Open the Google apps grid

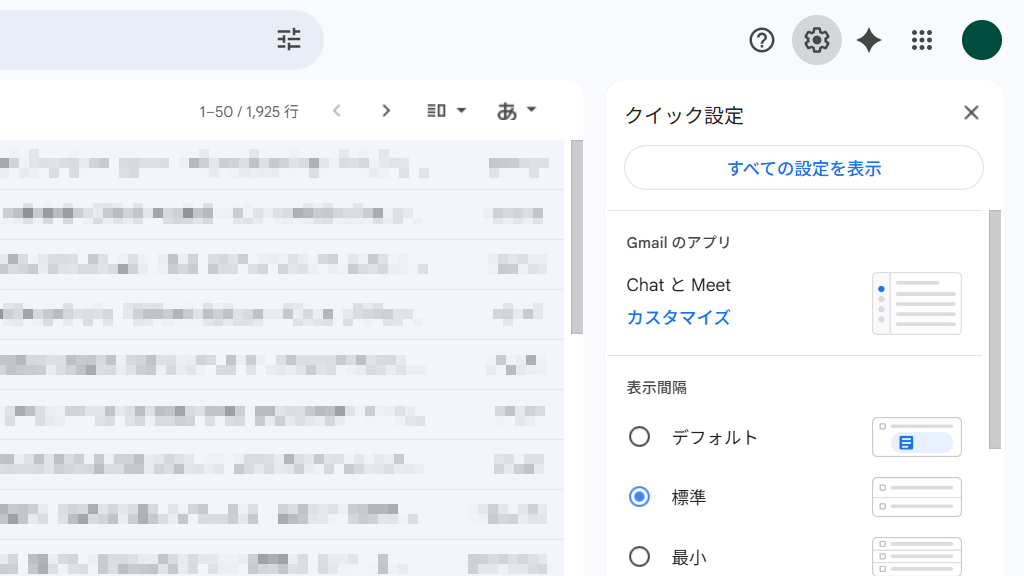(922, 40)
